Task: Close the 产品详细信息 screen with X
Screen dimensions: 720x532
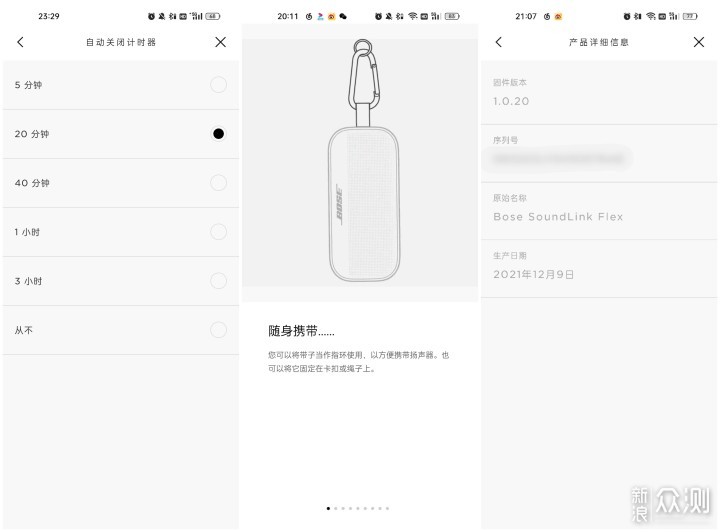Action: (x=699, y=42)
